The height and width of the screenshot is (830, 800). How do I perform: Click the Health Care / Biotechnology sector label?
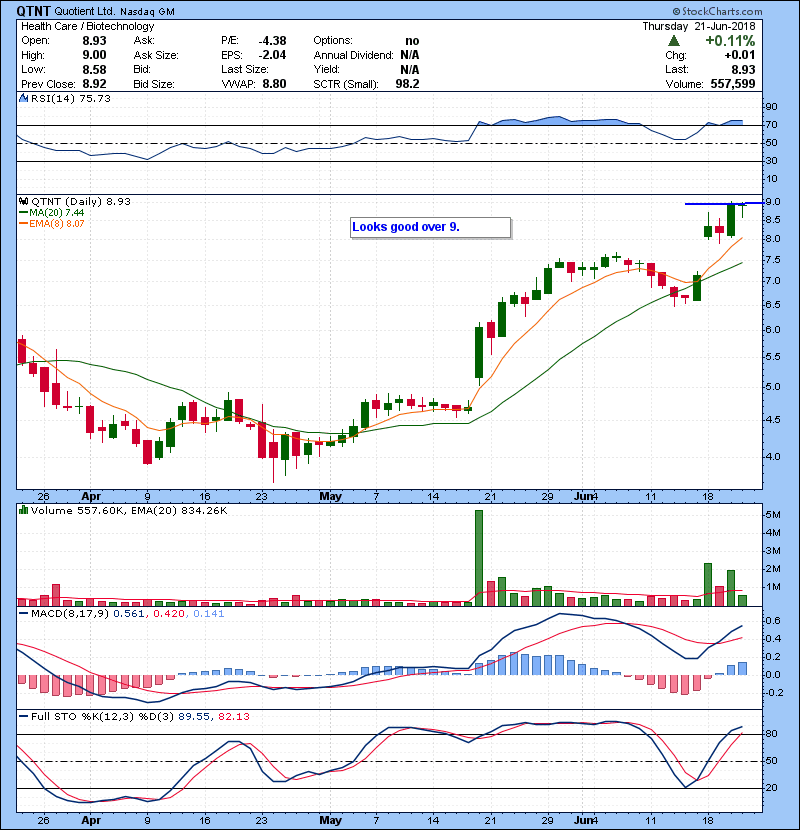88,26
